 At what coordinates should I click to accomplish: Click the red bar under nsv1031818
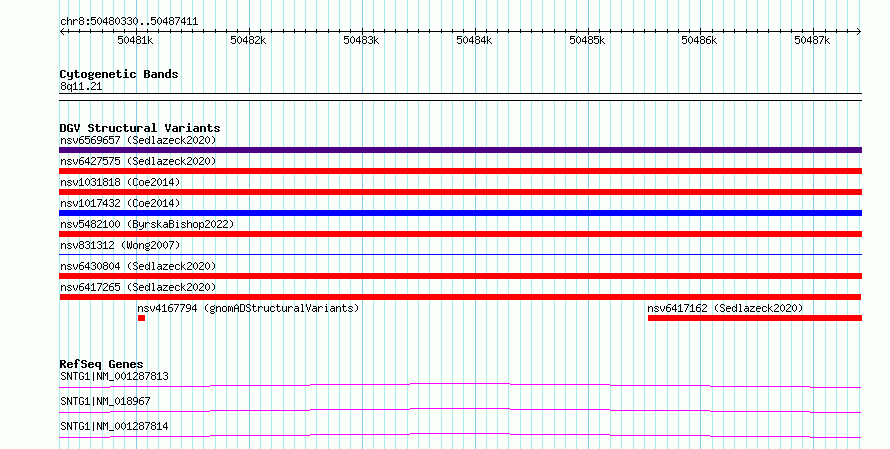460,192
